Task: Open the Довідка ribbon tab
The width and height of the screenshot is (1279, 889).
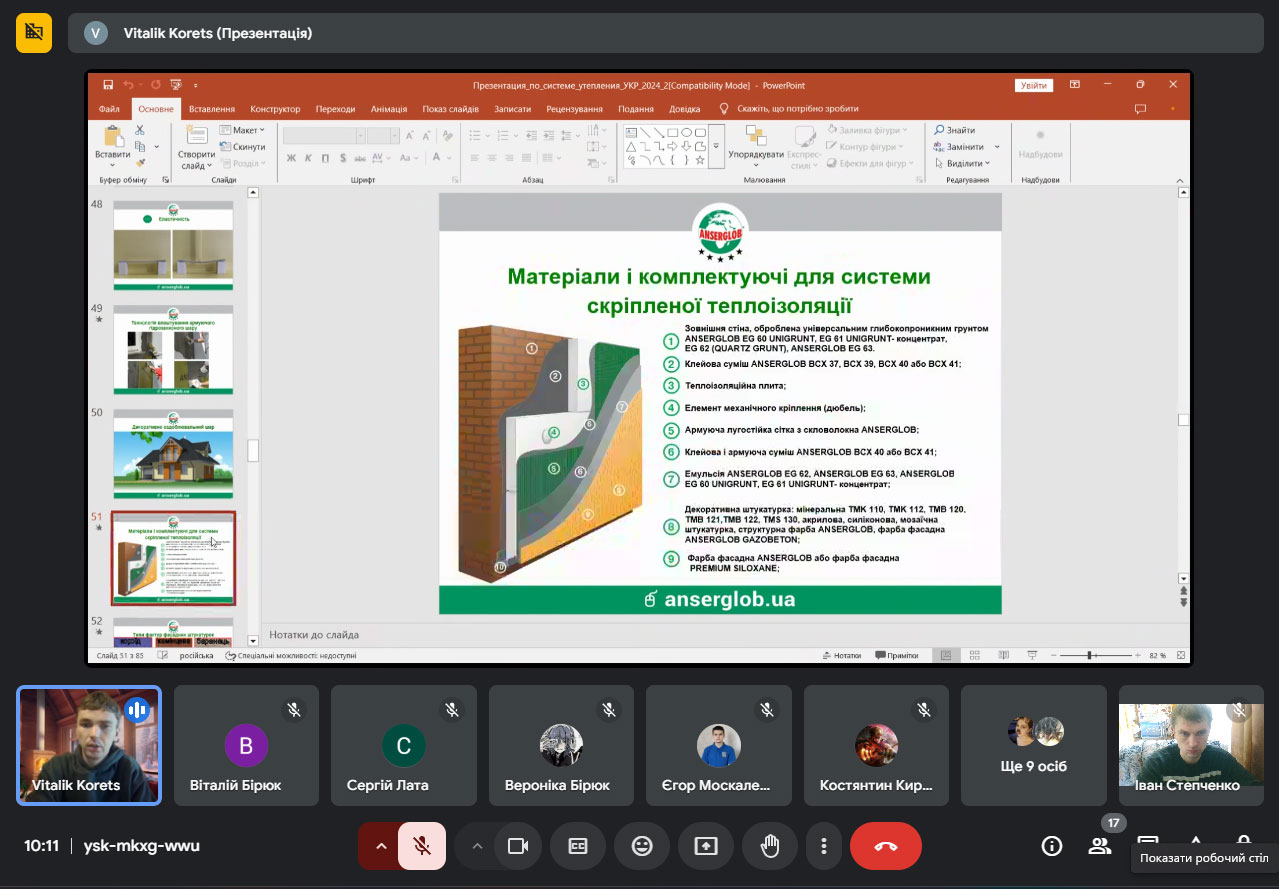Action: click(x=685, y=109)
